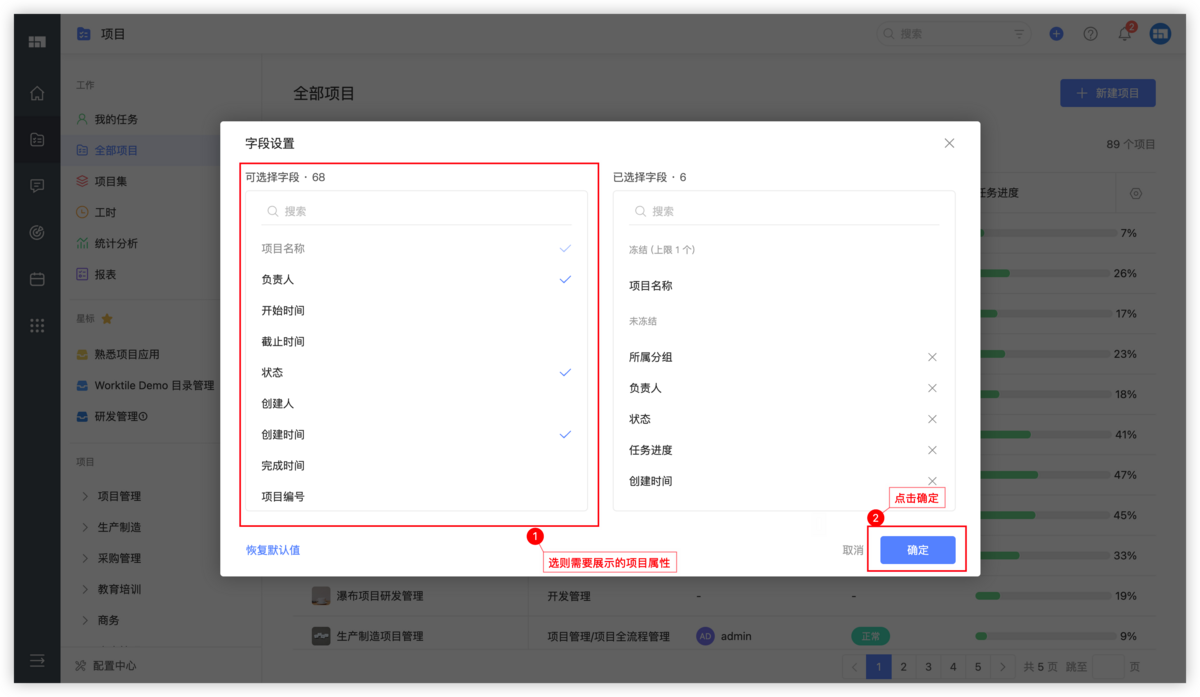This screenshot has height=697, width=1200.
Task: Go to 统计分析 menu item
Action: pos(116,243)
